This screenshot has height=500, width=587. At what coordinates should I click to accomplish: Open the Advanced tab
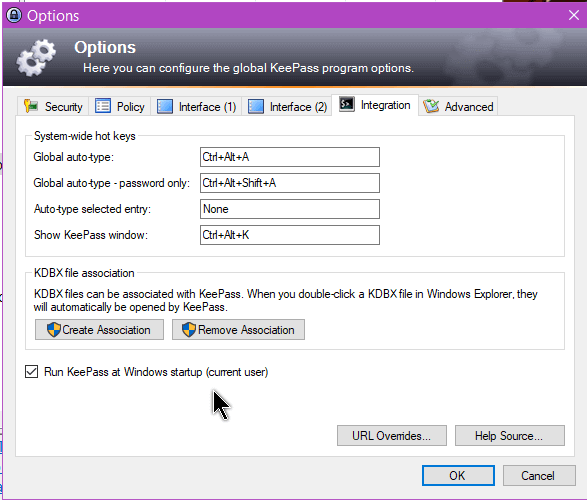[x=458, y=107]
